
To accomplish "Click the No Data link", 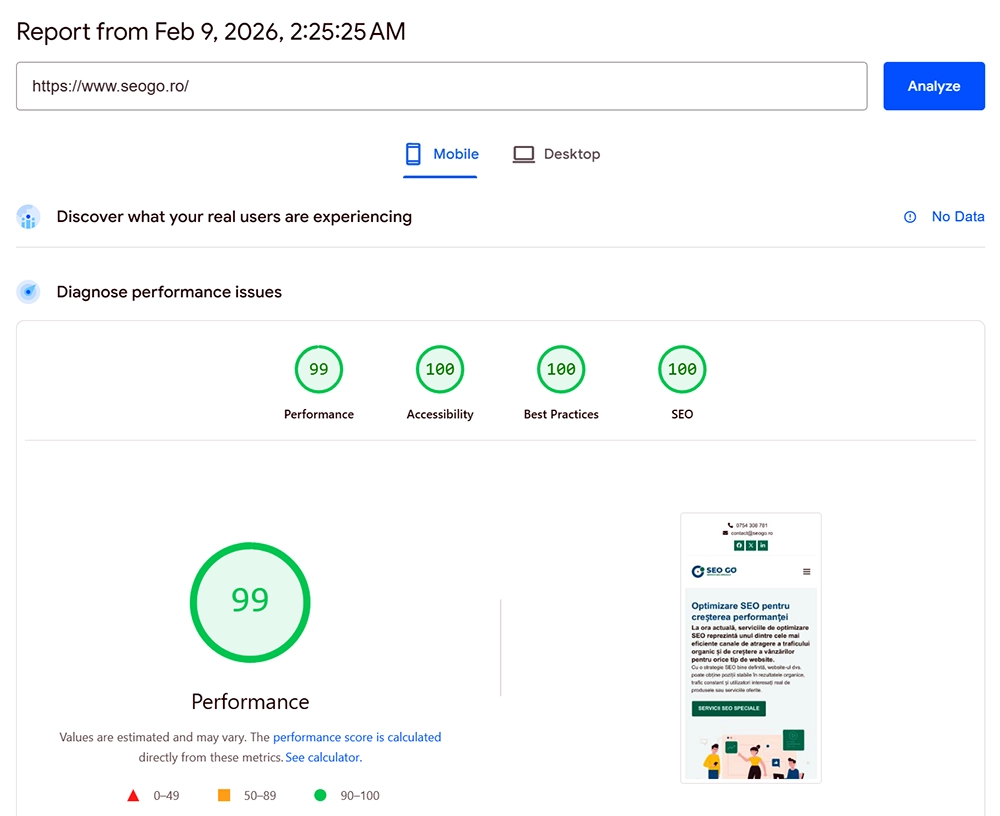I will tap(958, 217).
